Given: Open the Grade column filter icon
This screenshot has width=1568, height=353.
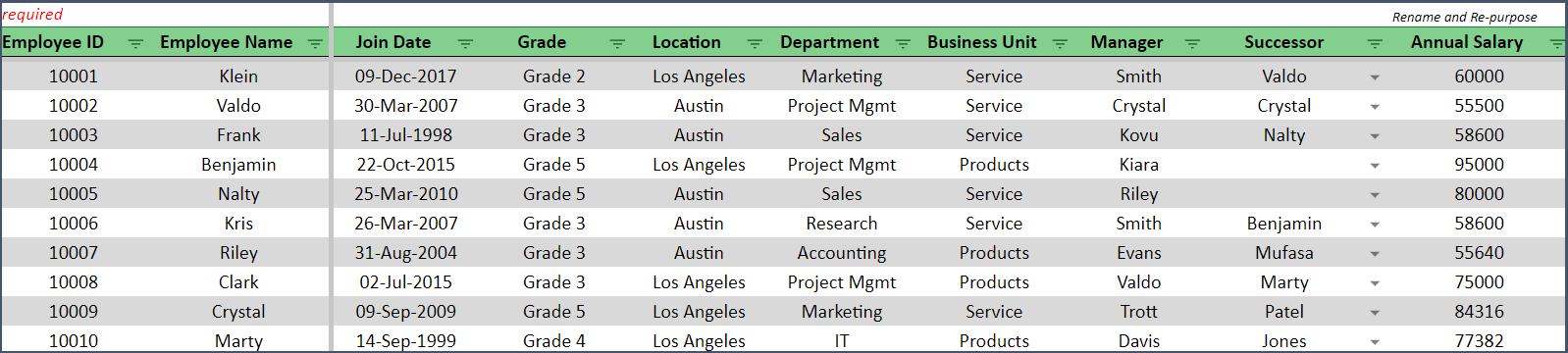Looking at the screenshot, I should (617, 43).
